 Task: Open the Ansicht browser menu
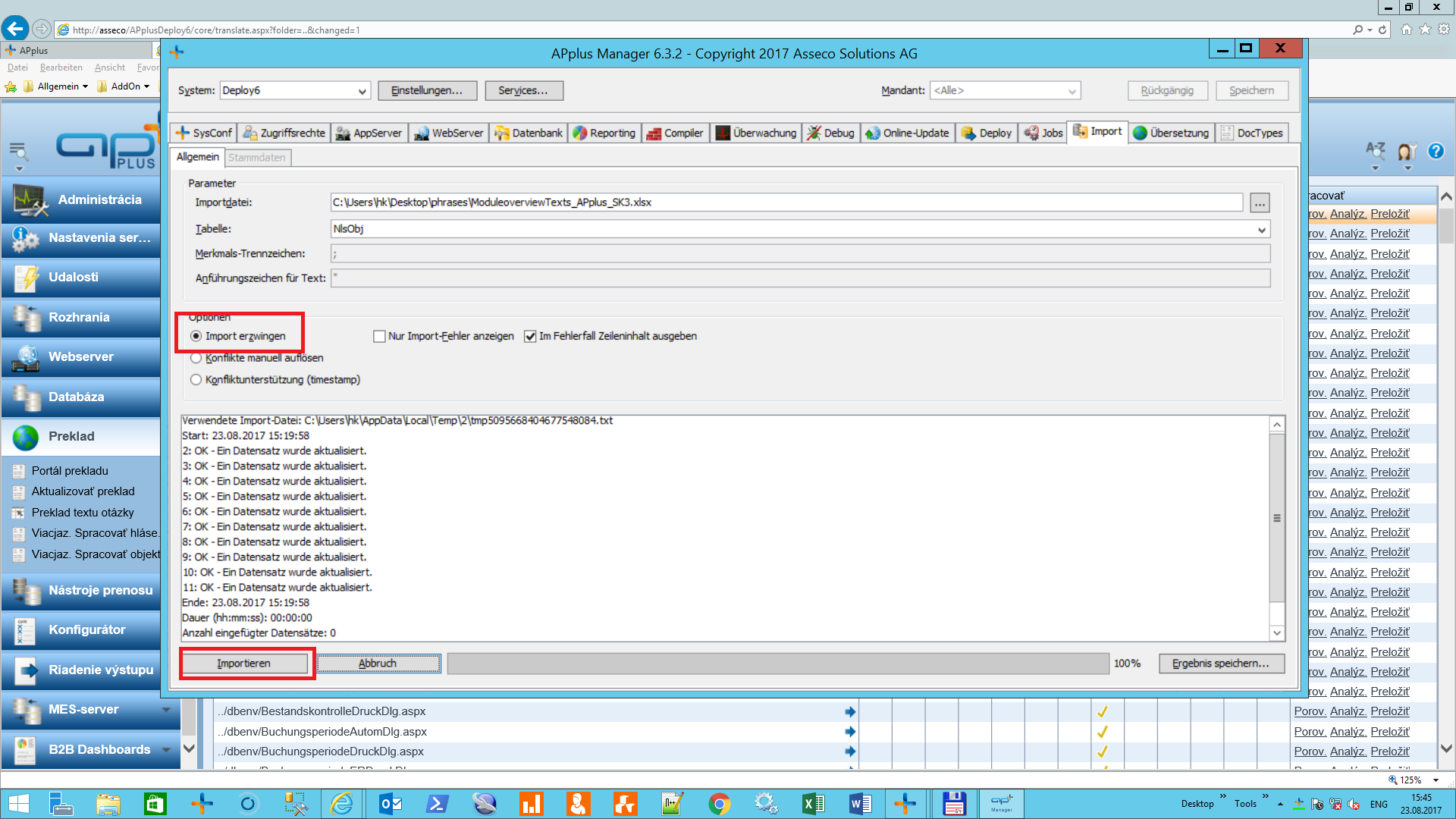(110, 67)
